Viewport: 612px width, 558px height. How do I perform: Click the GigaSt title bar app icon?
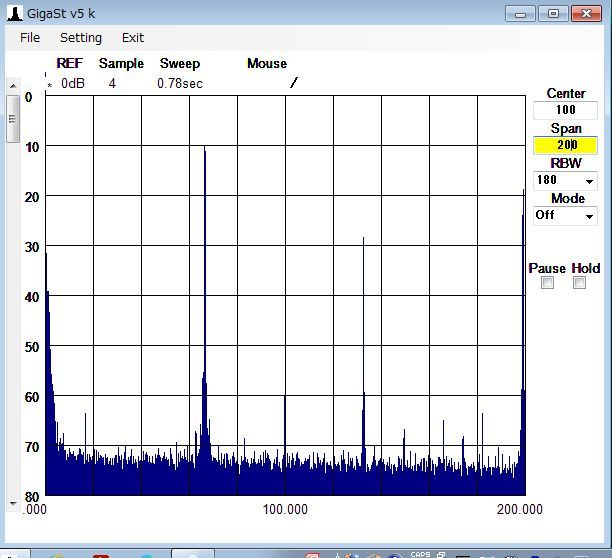coord(15,13)
